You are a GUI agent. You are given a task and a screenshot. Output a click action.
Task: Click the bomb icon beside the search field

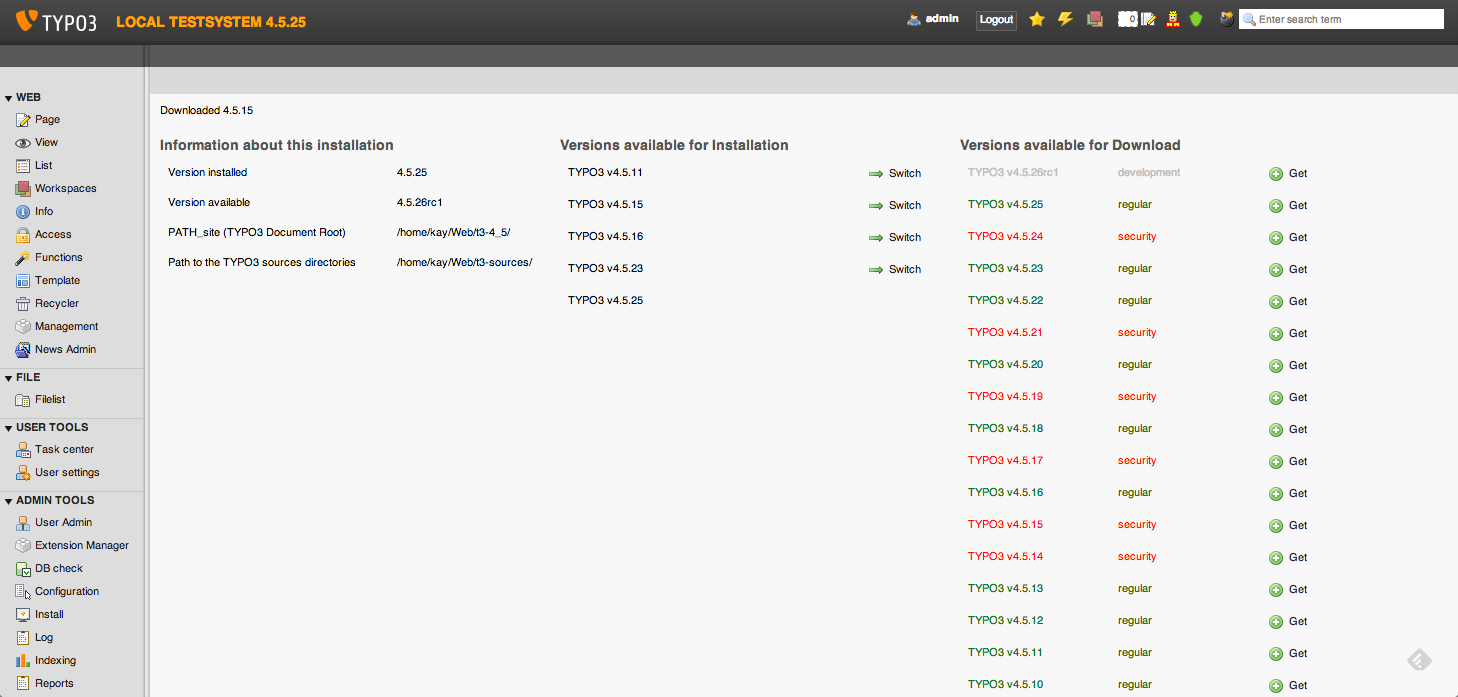click(1226, 19)
